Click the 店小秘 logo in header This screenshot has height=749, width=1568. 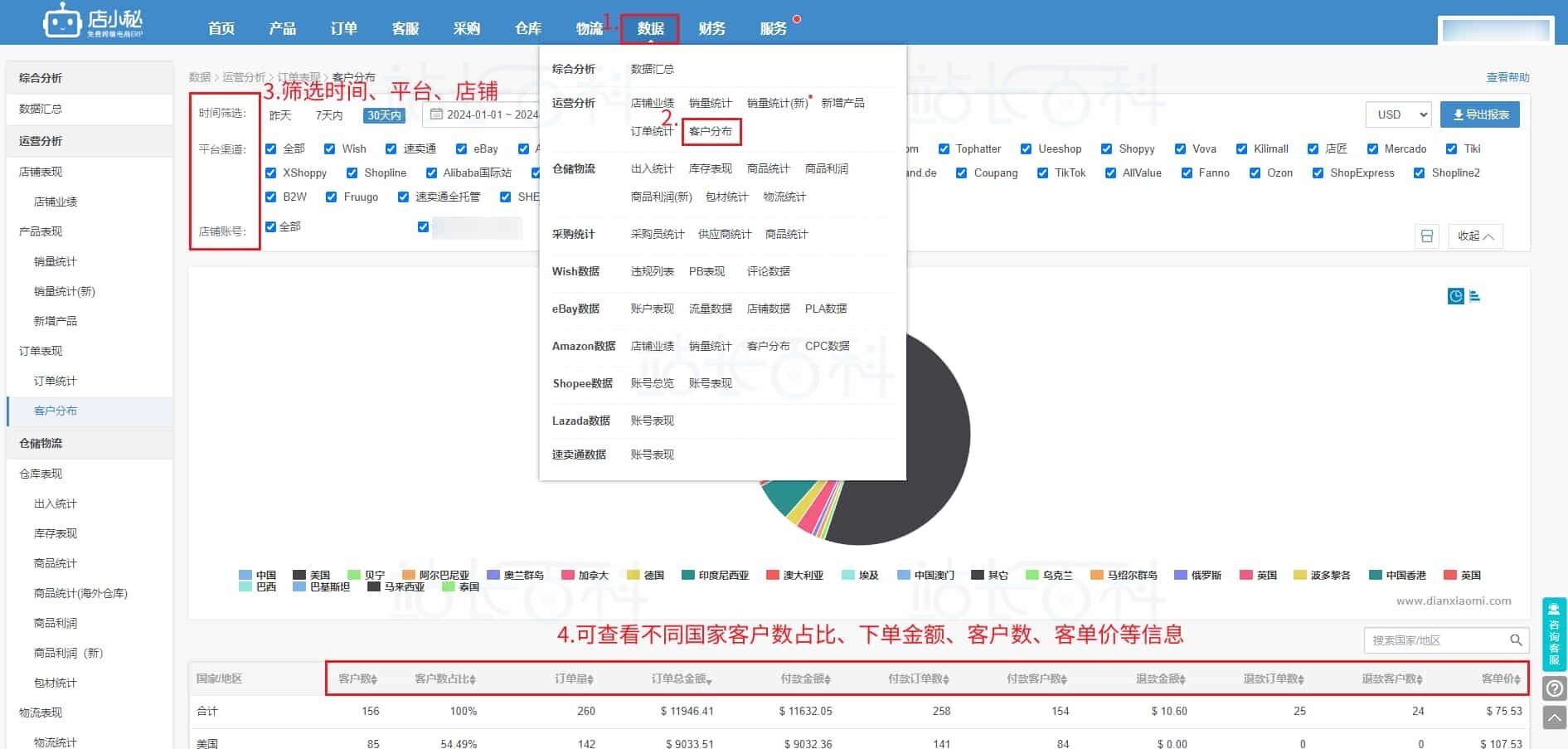(93, 22)
